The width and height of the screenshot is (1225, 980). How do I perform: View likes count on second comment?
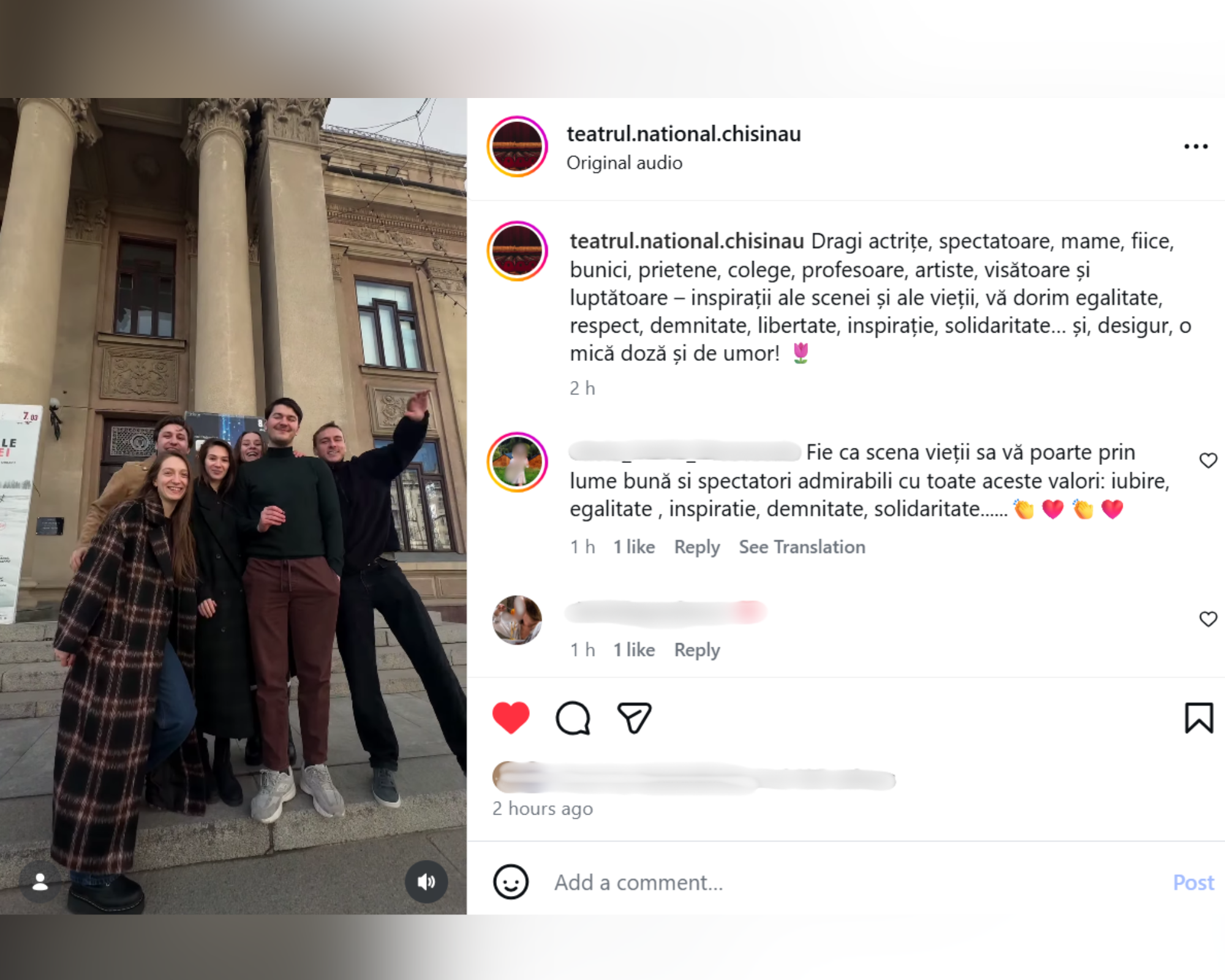634,650
